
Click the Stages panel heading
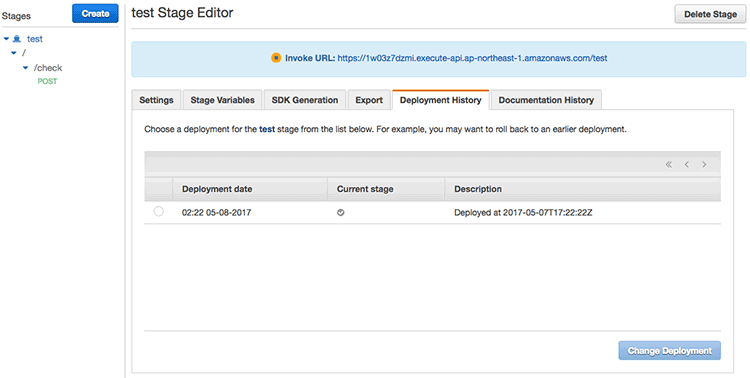(x=16, y=16)
